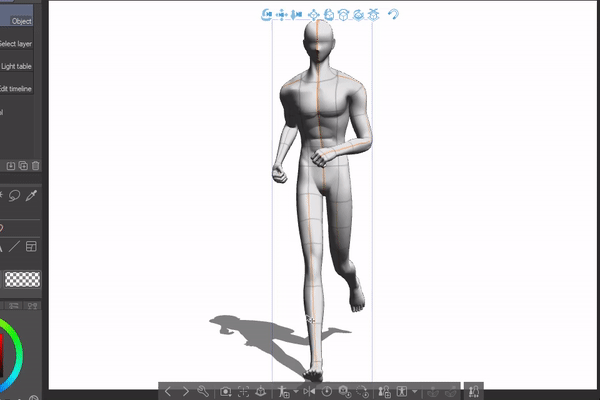
Task: Select the rotate object around axis icon
Action: click(x=358, y=15)
